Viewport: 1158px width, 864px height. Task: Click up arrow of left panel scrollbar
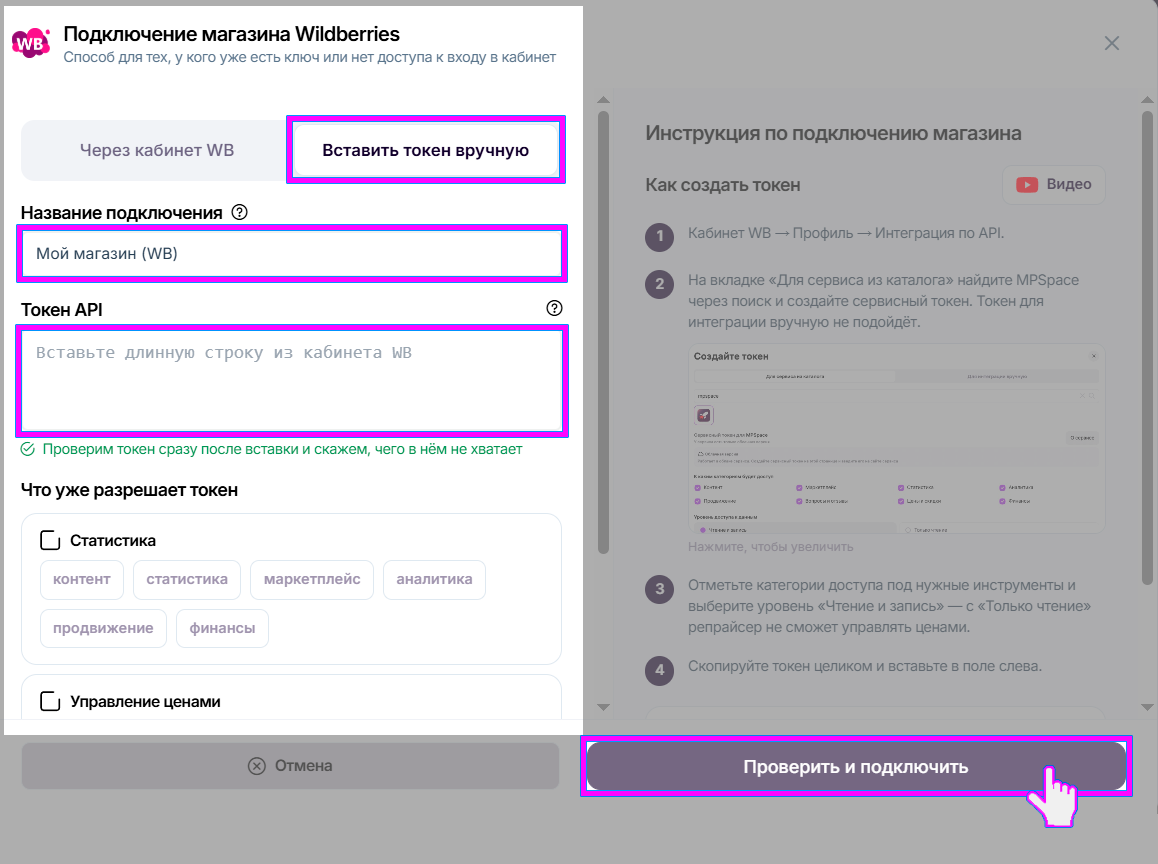[603, 99]
